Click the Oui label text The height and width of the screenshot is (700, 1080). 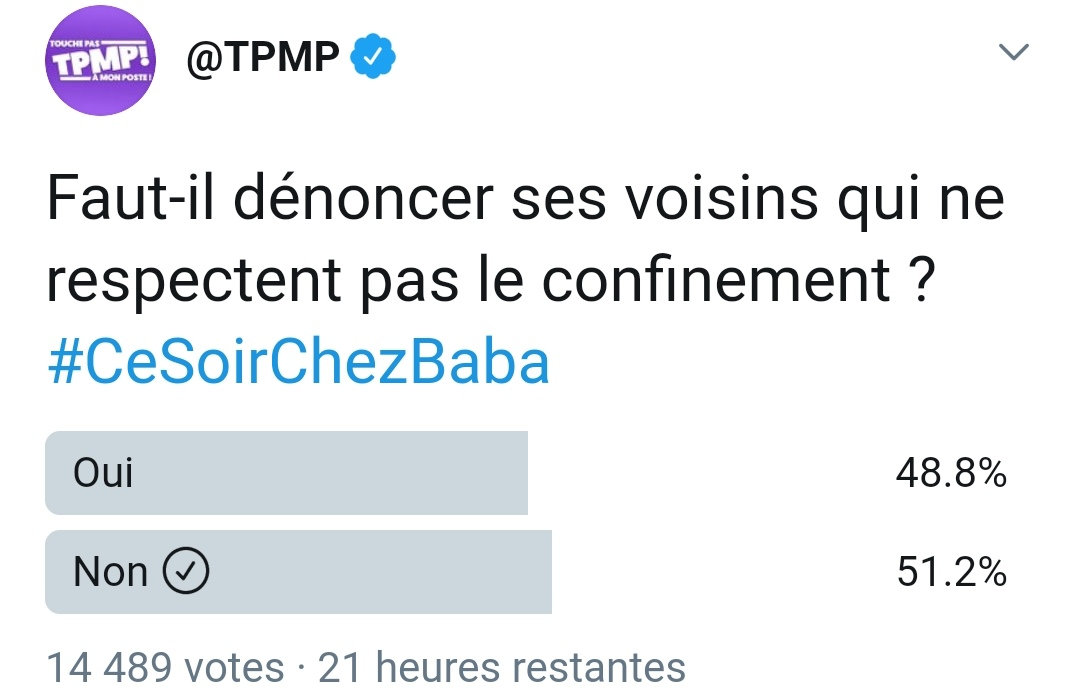pos(103,473)
